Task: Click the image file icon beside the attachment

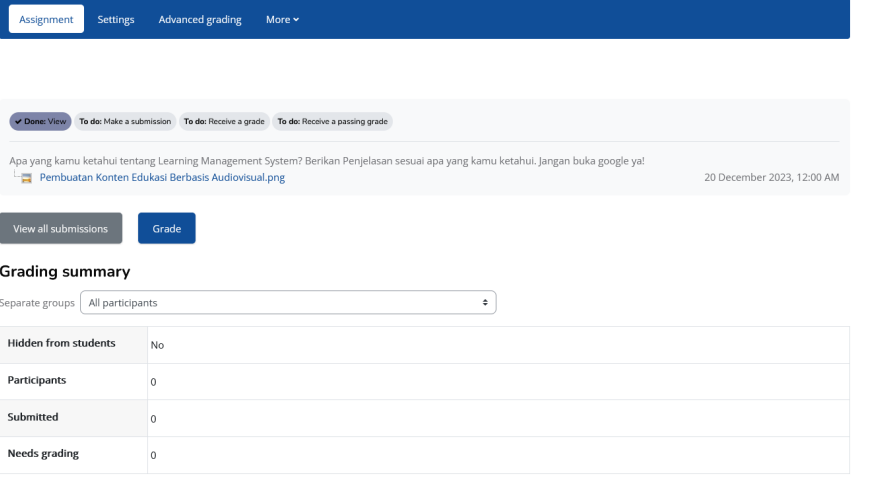Action: point(27,178)
